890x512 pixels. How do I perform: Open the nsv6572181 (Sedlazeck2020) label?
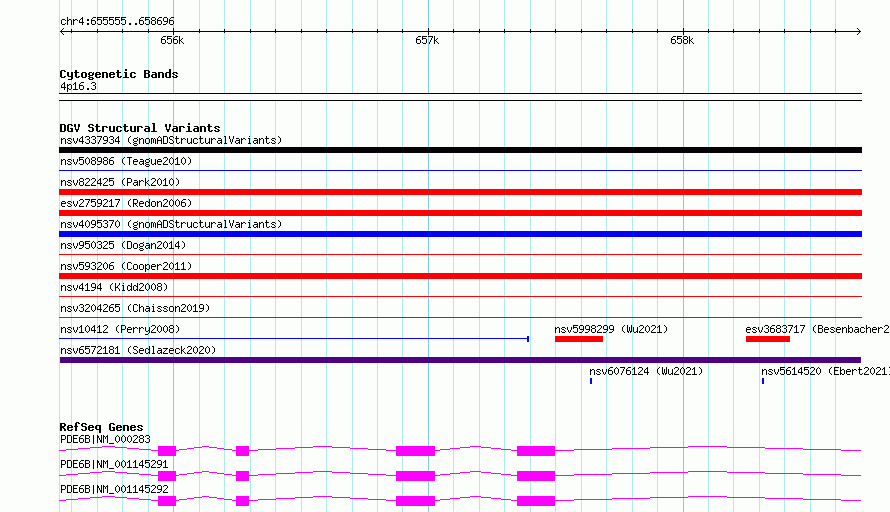click(138, 350)
